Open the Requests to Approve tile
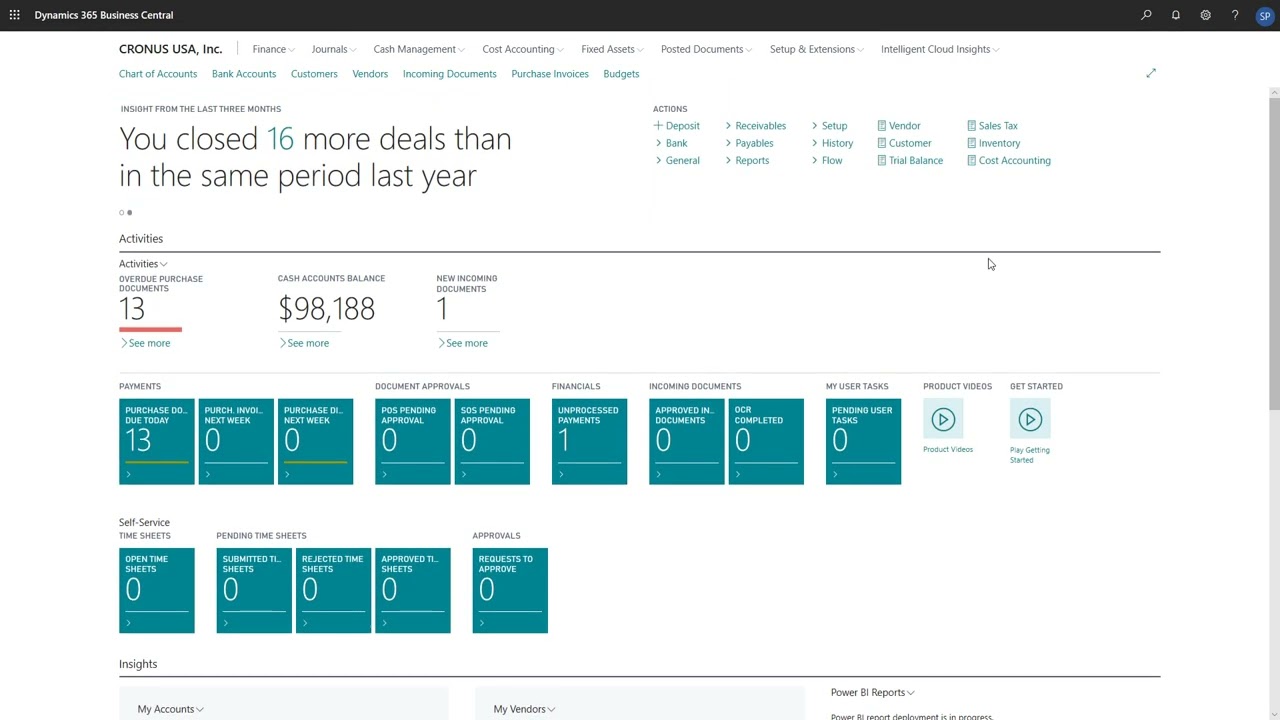The width and height of the screenshot is (1280, 720). 510,590
